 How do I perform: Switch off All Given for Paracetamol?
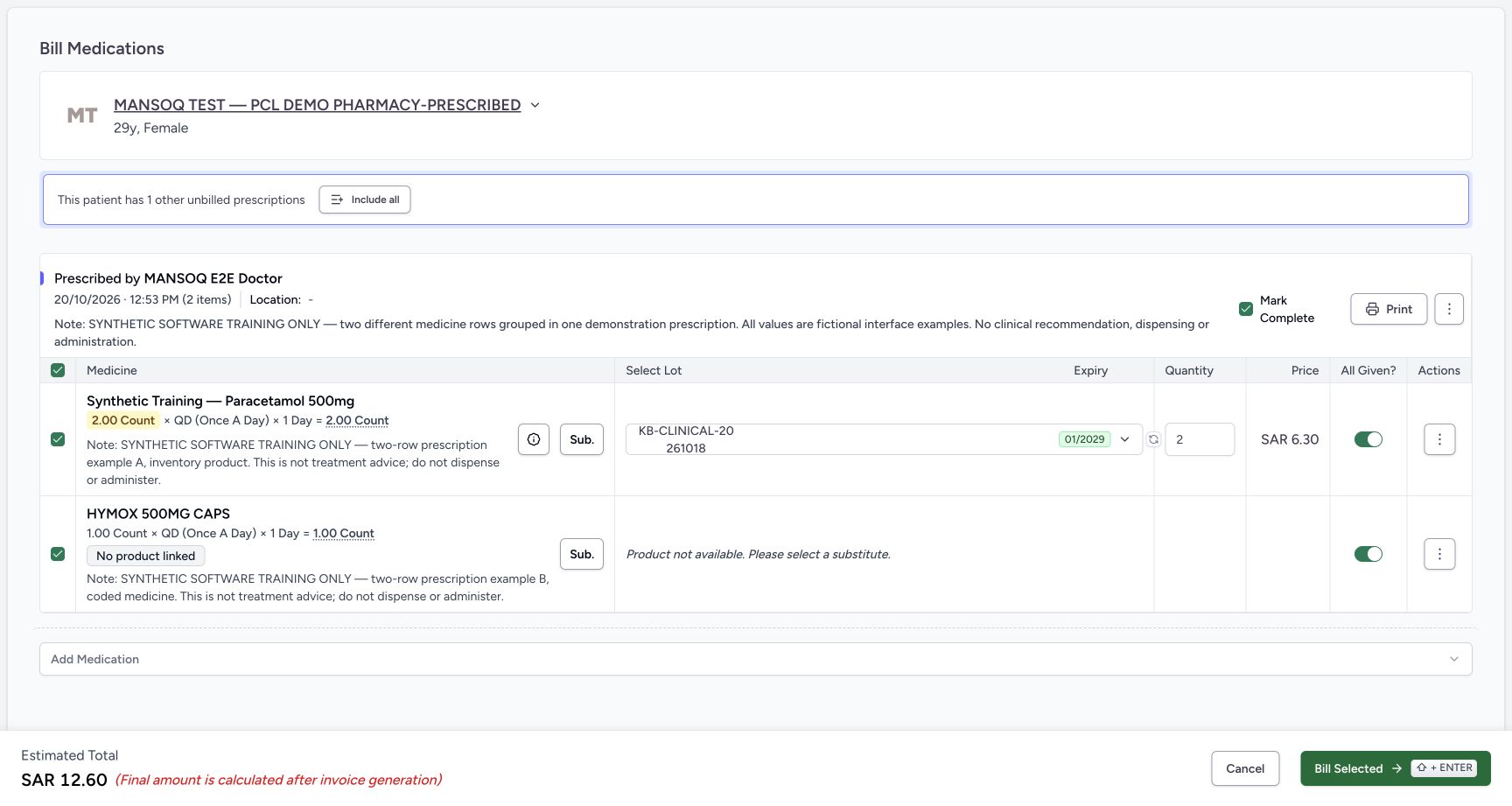click(1368, 439)
